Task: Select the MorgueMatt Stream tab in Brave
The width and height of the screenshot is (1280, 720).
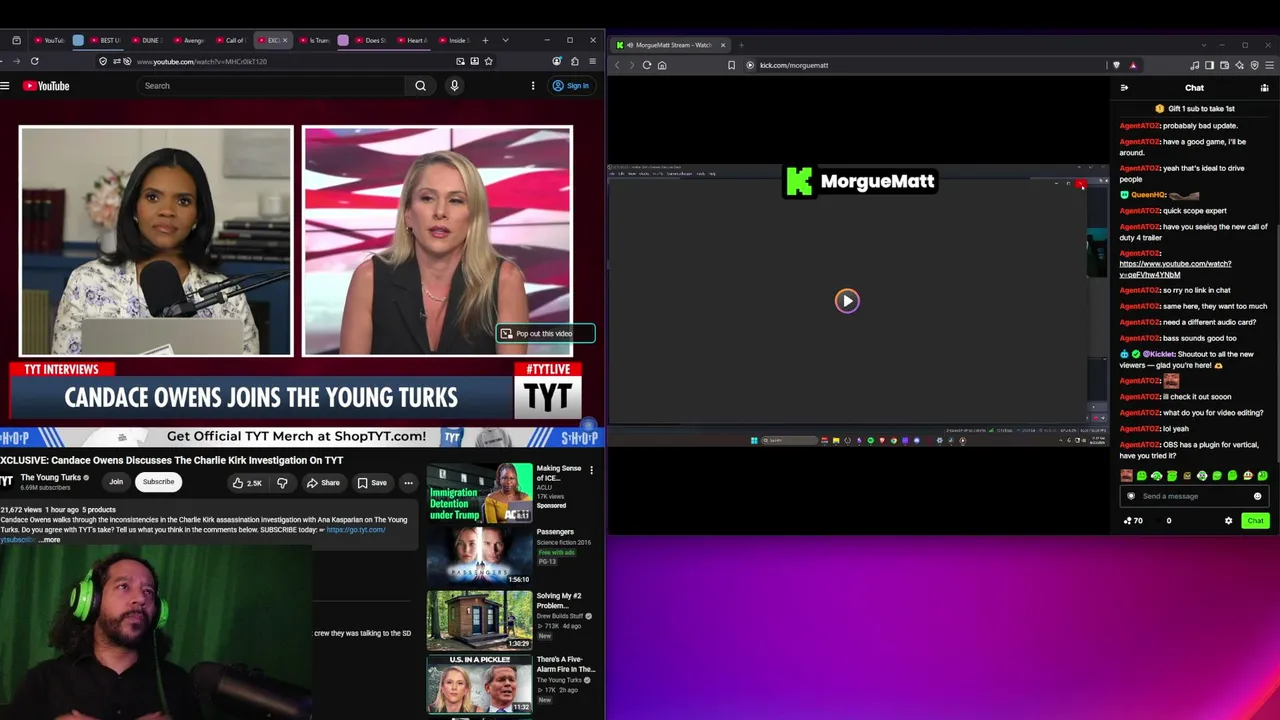Action: pos(670,45)
